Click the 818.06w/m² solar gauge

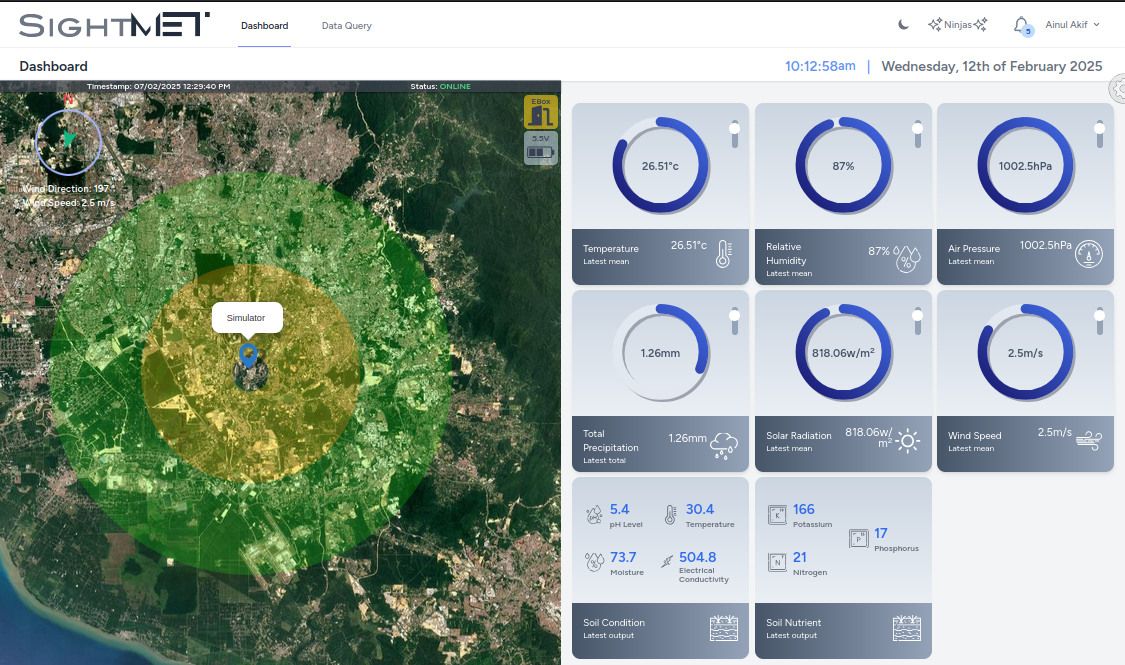coord(843,353)
